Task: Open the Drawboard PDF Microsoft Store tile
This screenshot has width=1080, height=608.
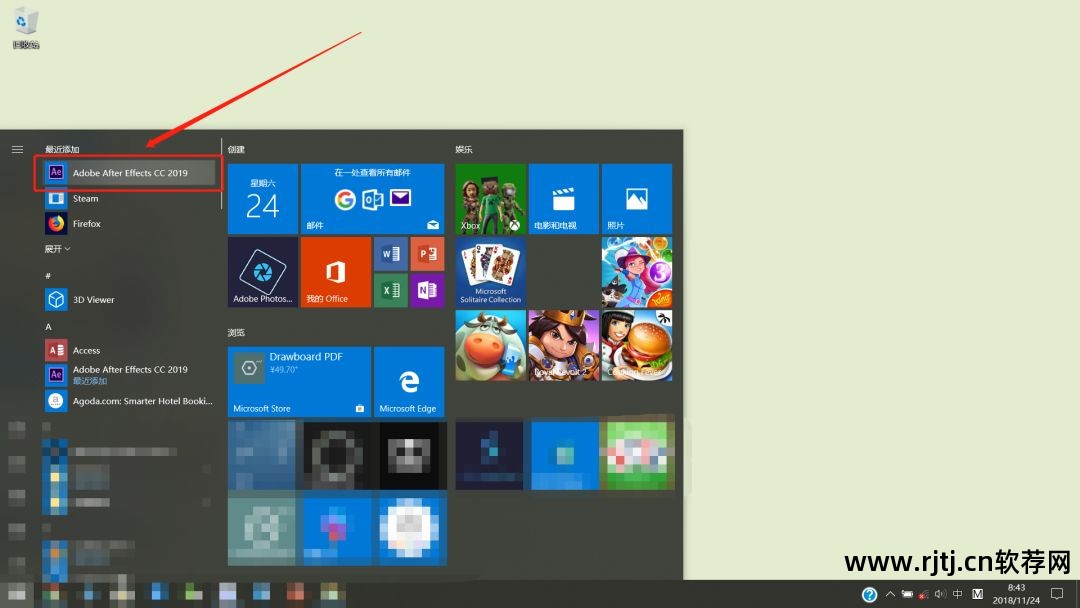Action: coord(299,381)
